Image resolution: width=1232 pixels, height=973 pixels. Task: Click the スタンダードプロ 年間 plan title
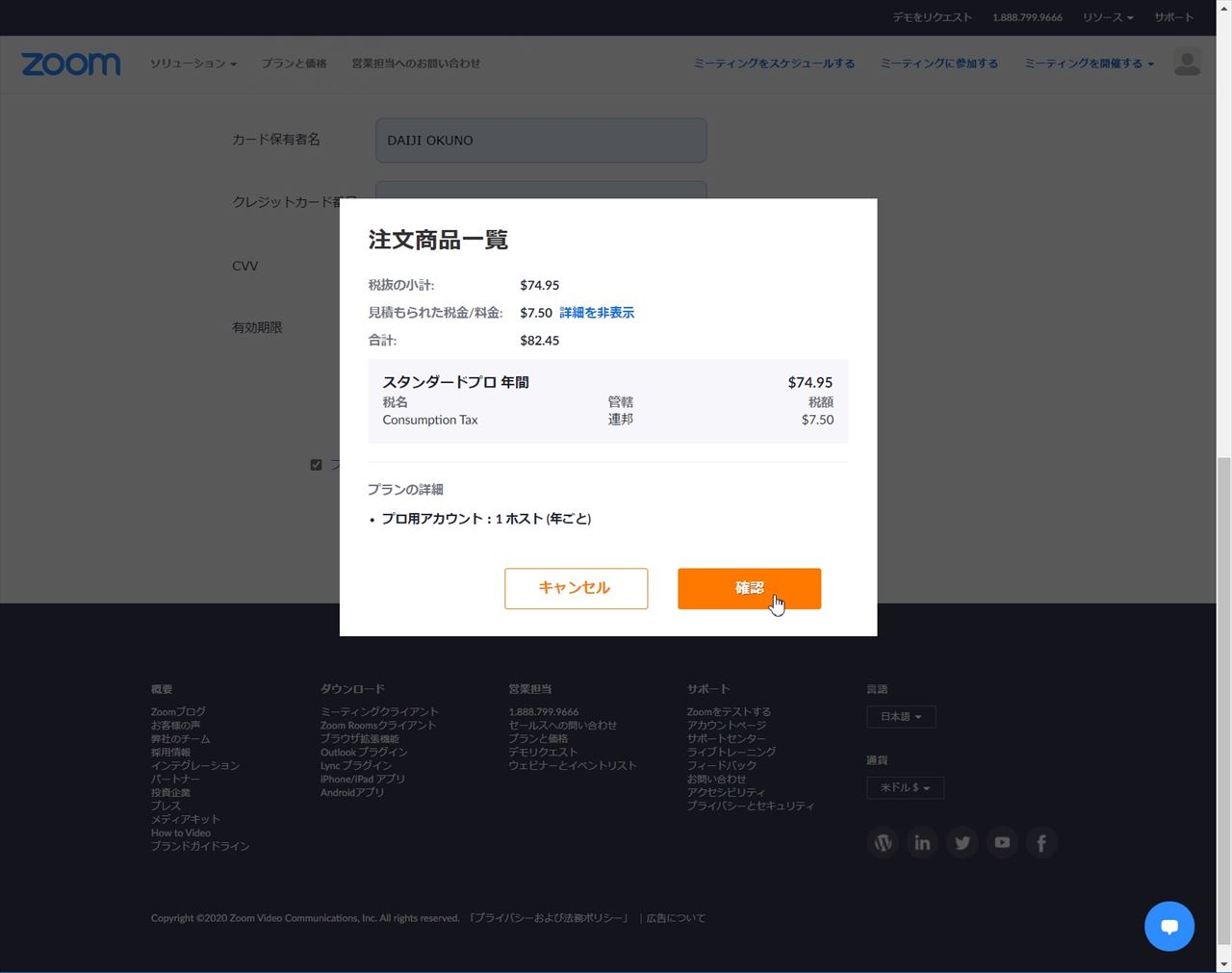coord(455,382)
